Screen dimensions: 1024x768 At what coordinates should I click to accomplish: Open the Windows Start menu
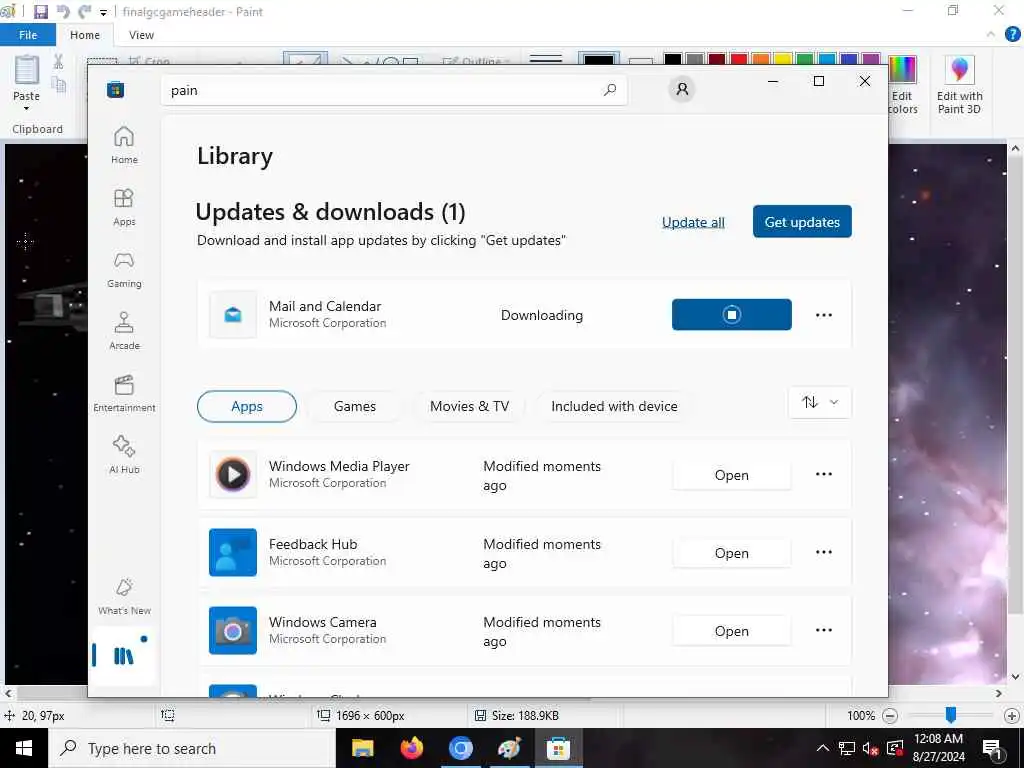24,748
